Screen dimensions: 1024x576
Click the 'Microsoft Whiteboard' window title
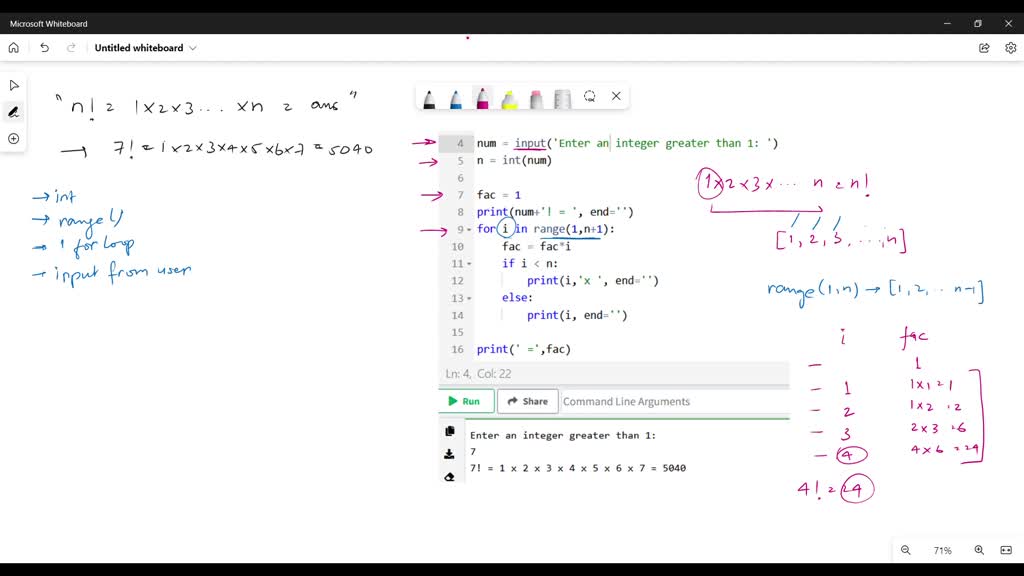48,24
